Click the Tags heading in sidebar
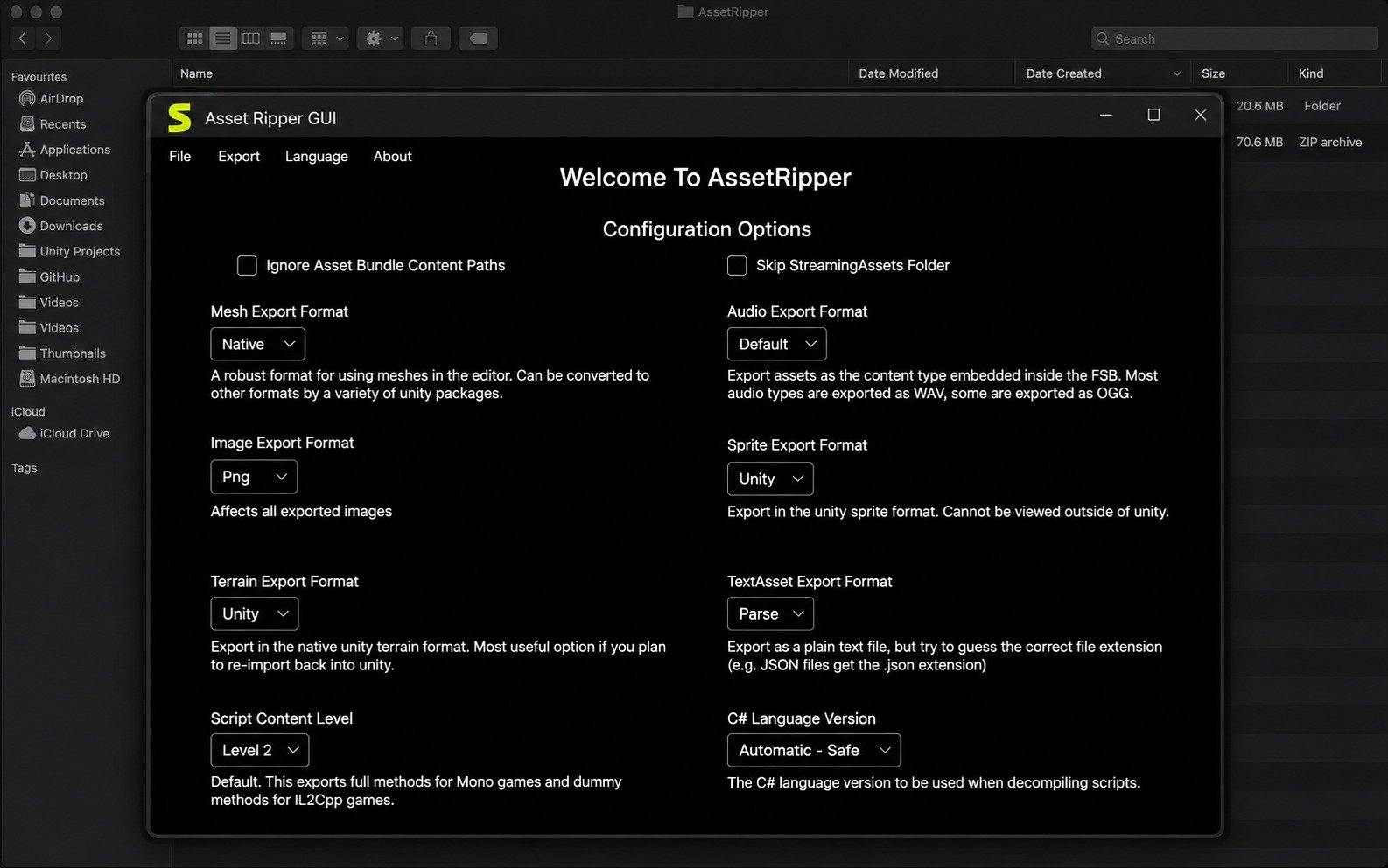The width and height of the screenshot is (1388, 868). pyautogui.click(x=25, y=468)
